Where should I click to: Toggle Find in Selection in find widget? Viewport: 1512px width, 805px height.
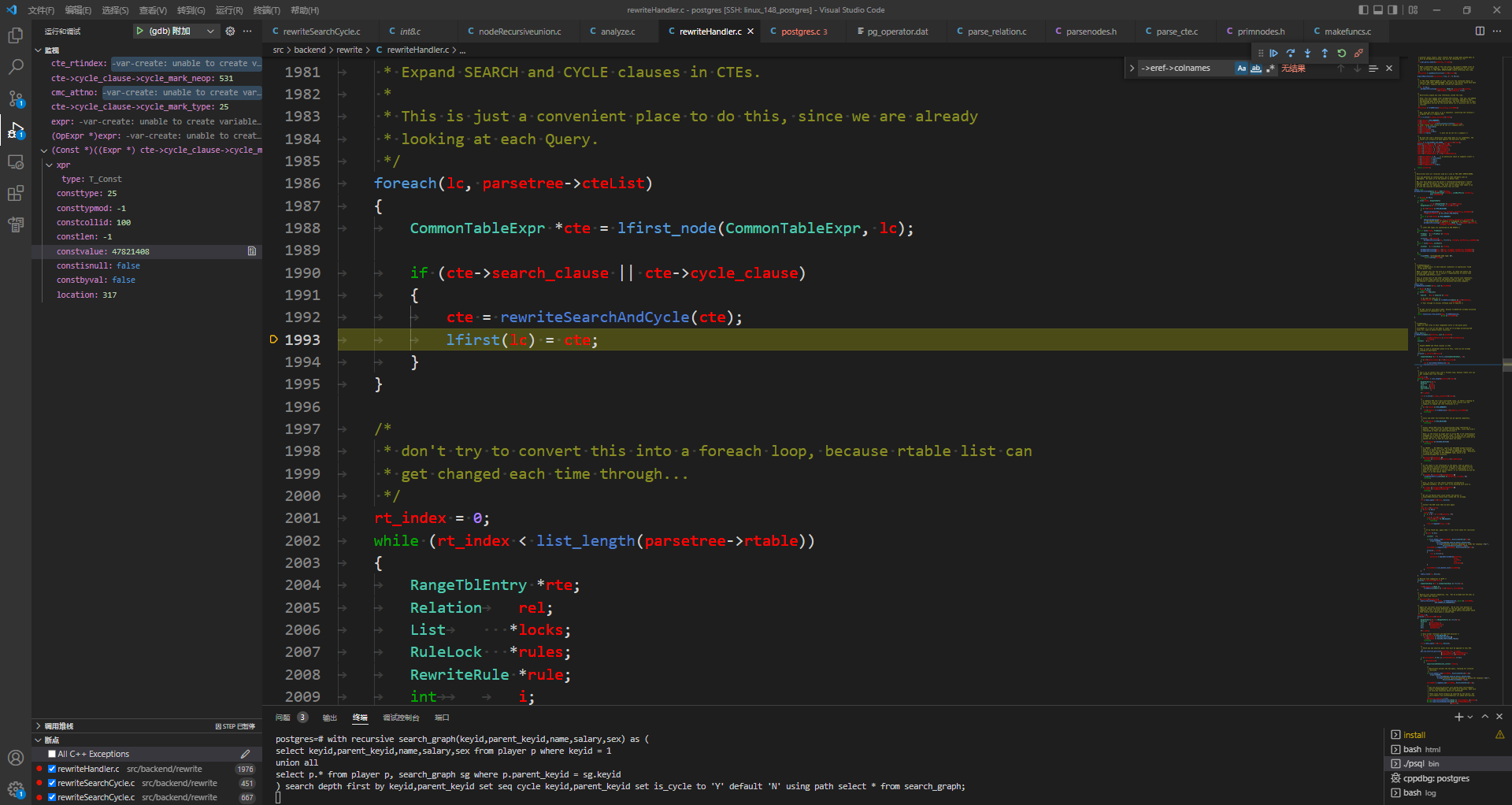(x=1373, y=69)
